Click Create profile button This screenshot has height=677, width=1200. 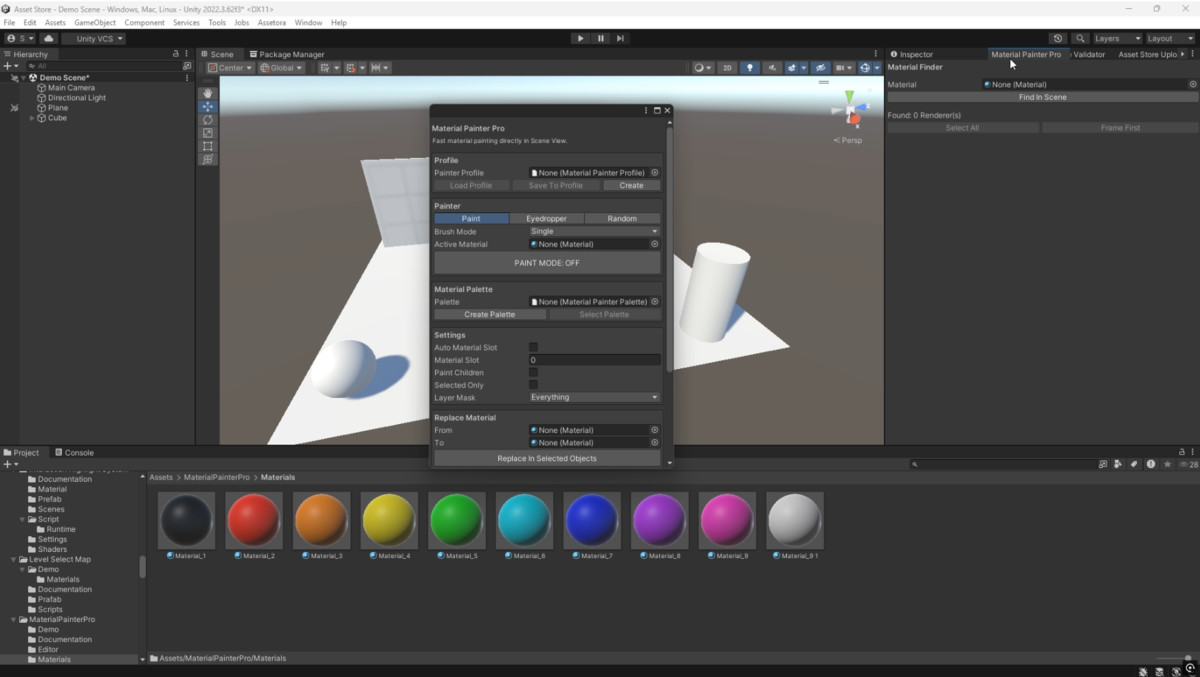[632, 185]
